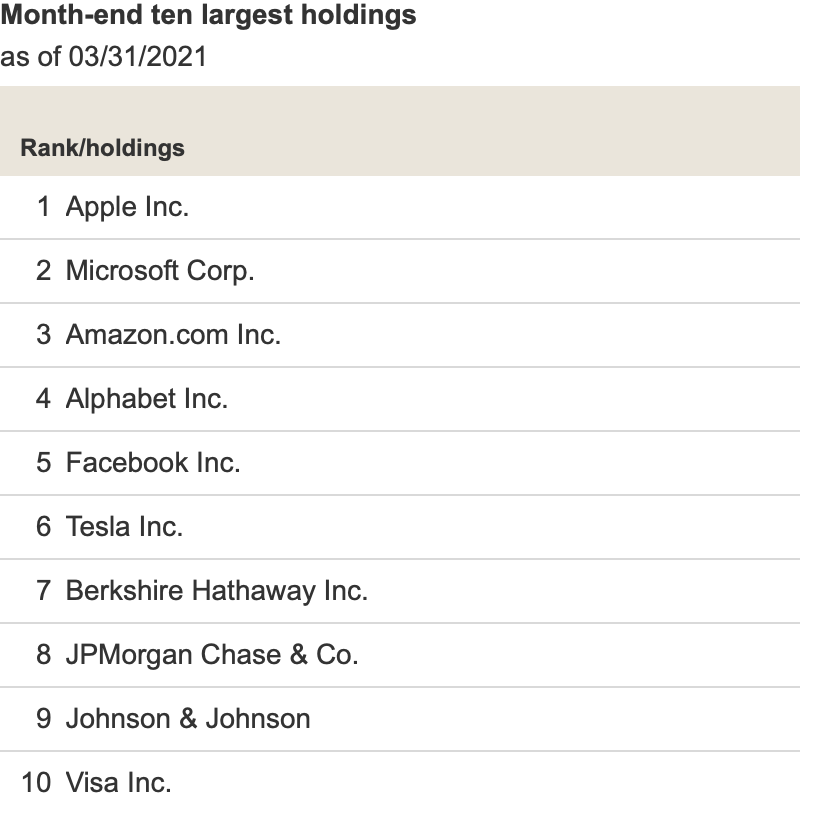Click rank number 9 beside Johnson & Johnson
This screenshot has width=826, height=820.
tap(44, 718)
